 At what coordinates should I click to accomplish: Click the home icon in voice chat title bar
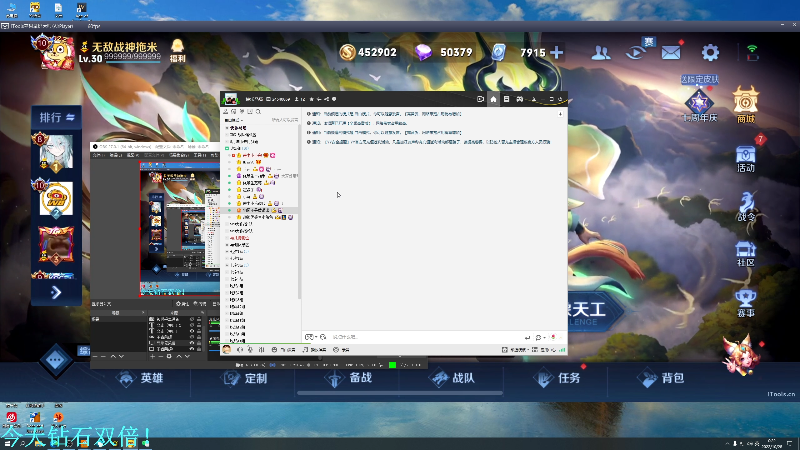click(493, 99)
